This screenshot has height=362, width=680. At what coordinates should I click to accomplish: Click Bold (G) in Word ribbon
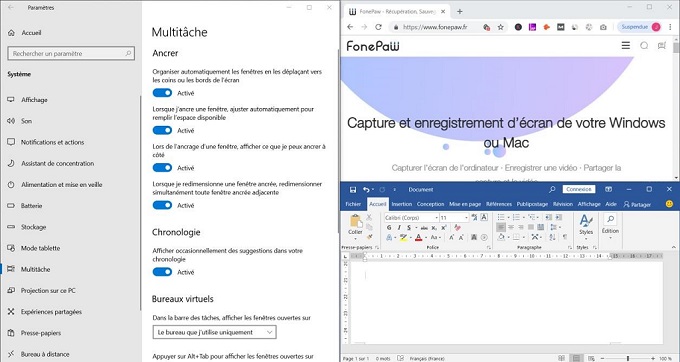click(389, 228)
